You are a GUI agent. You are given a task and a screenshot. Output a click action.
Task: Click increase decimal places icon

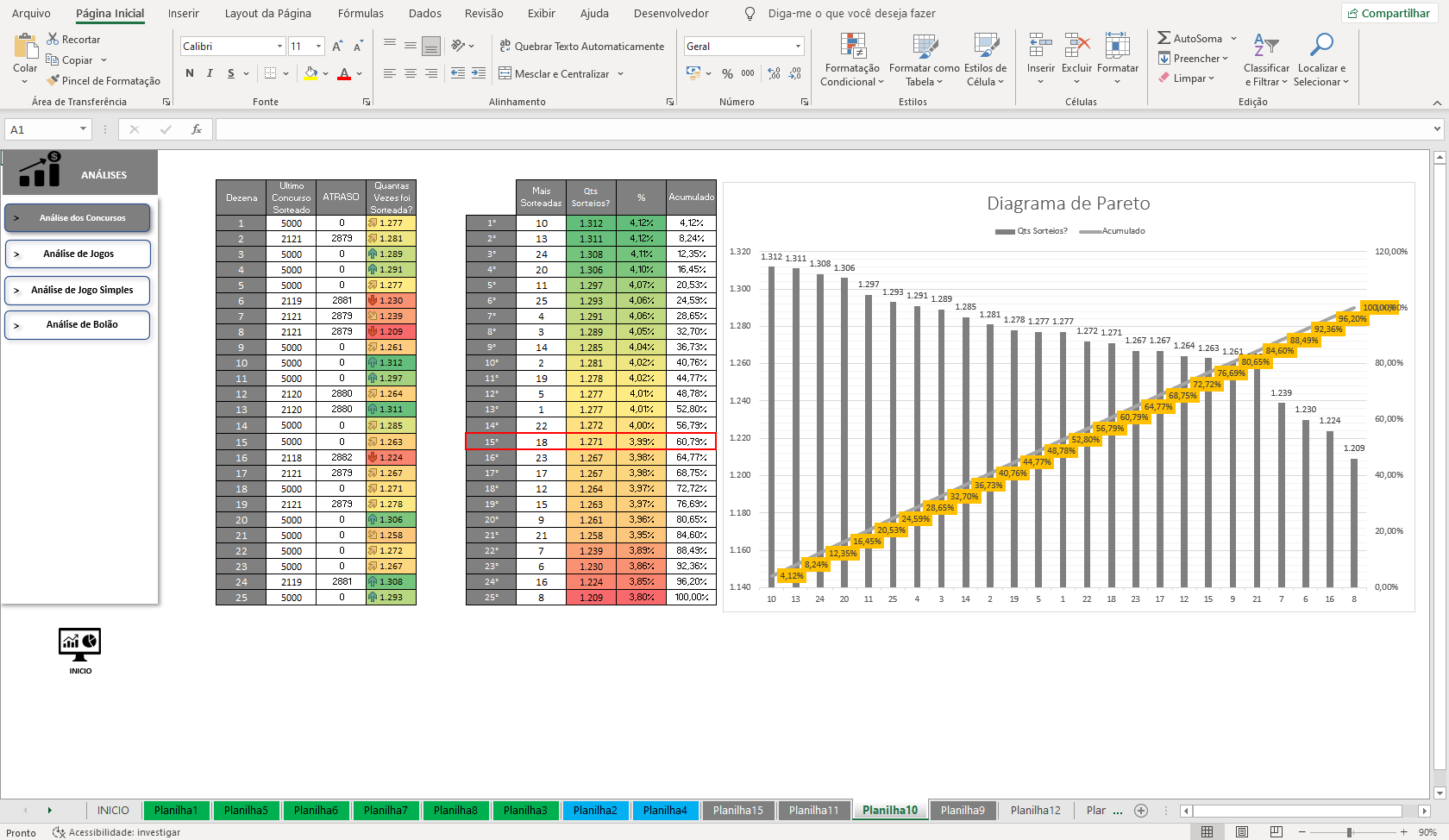pos(774,73)
